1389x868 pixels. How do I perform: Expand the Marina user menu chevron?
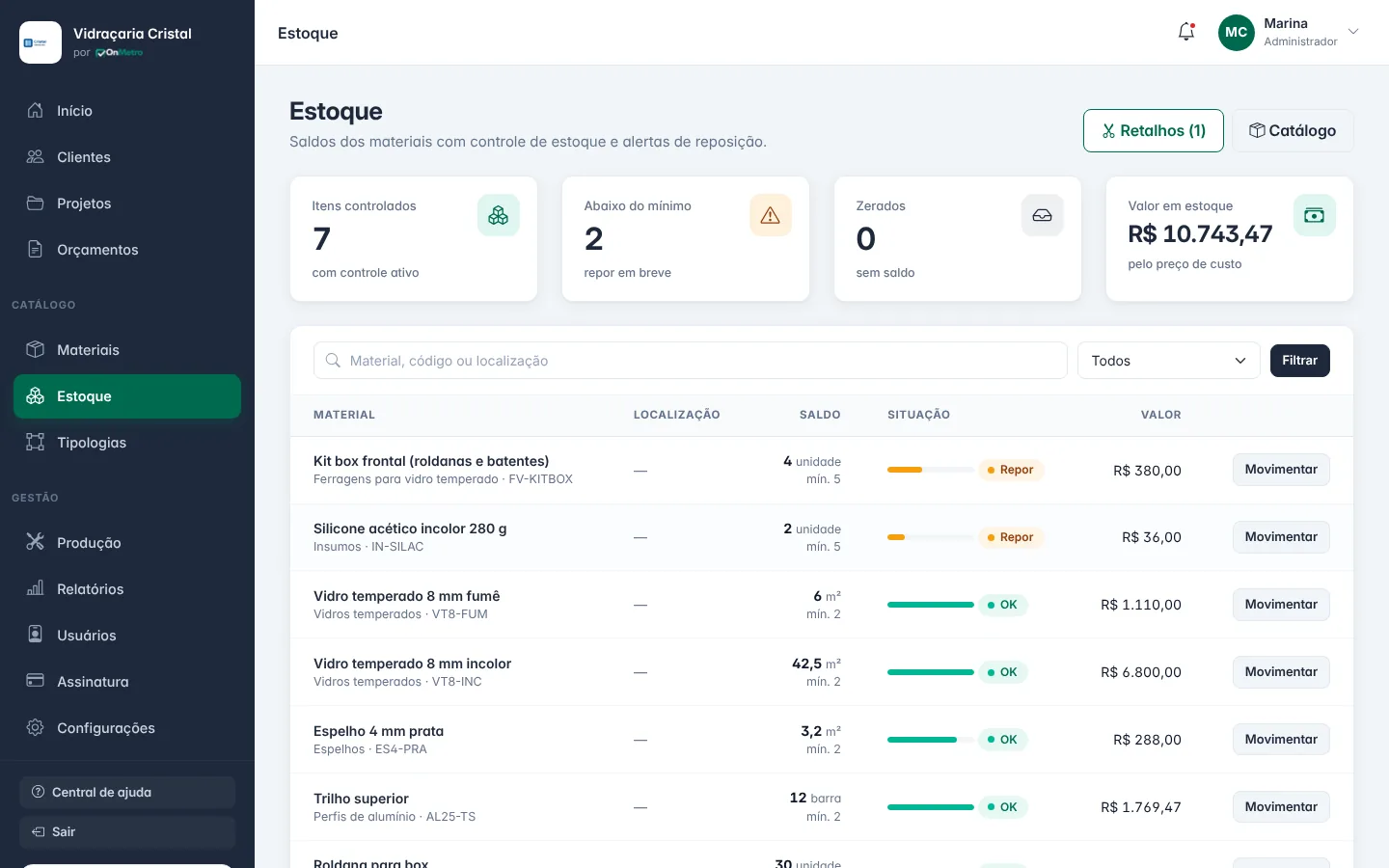pos(1353,32)
